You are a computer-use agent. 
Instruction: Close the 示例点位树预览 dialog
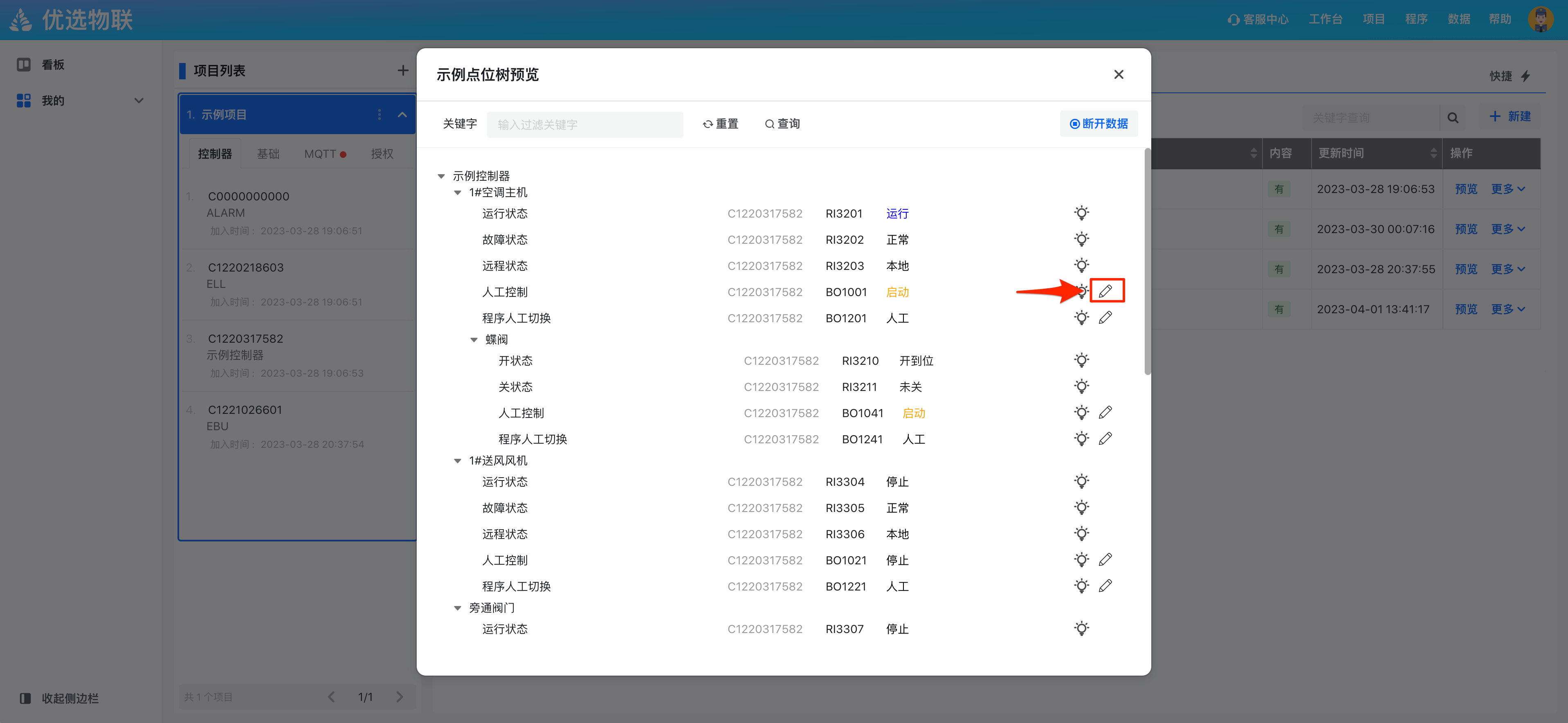pos(1118,74)
